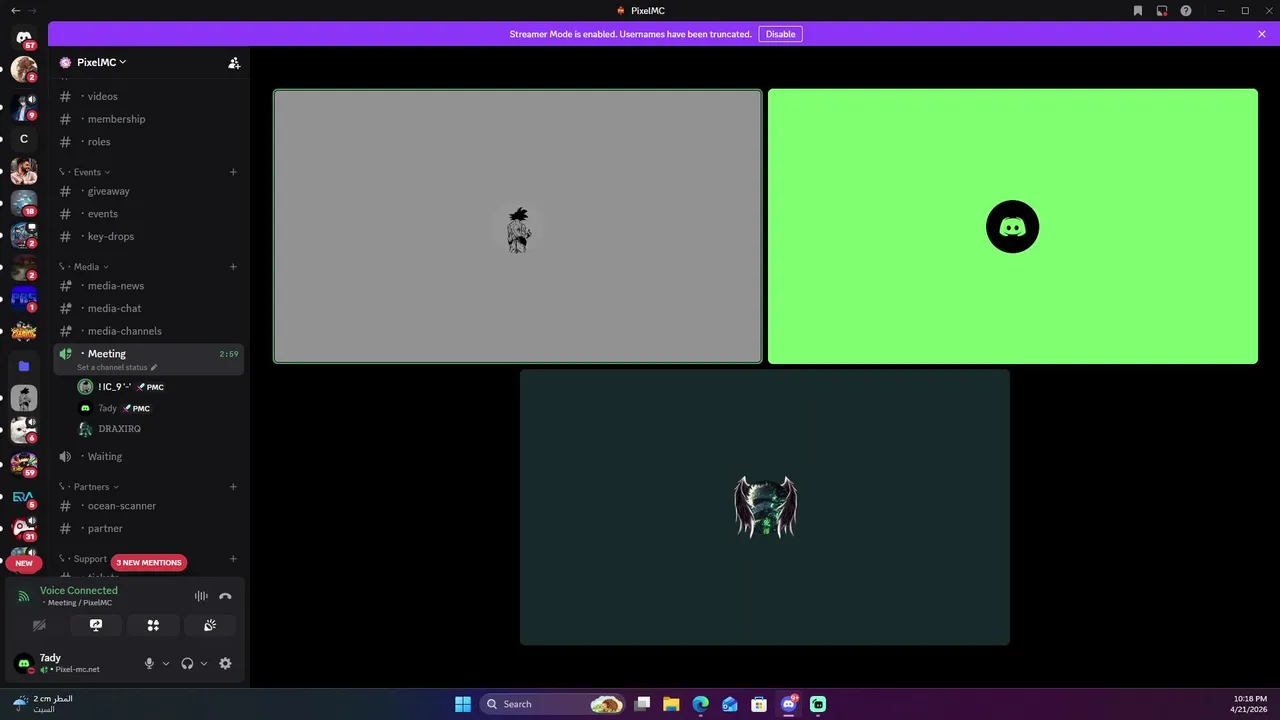Jump to 3 New Mentions
The height and width of the screenshot is (720, 1280).
point(149,562)
